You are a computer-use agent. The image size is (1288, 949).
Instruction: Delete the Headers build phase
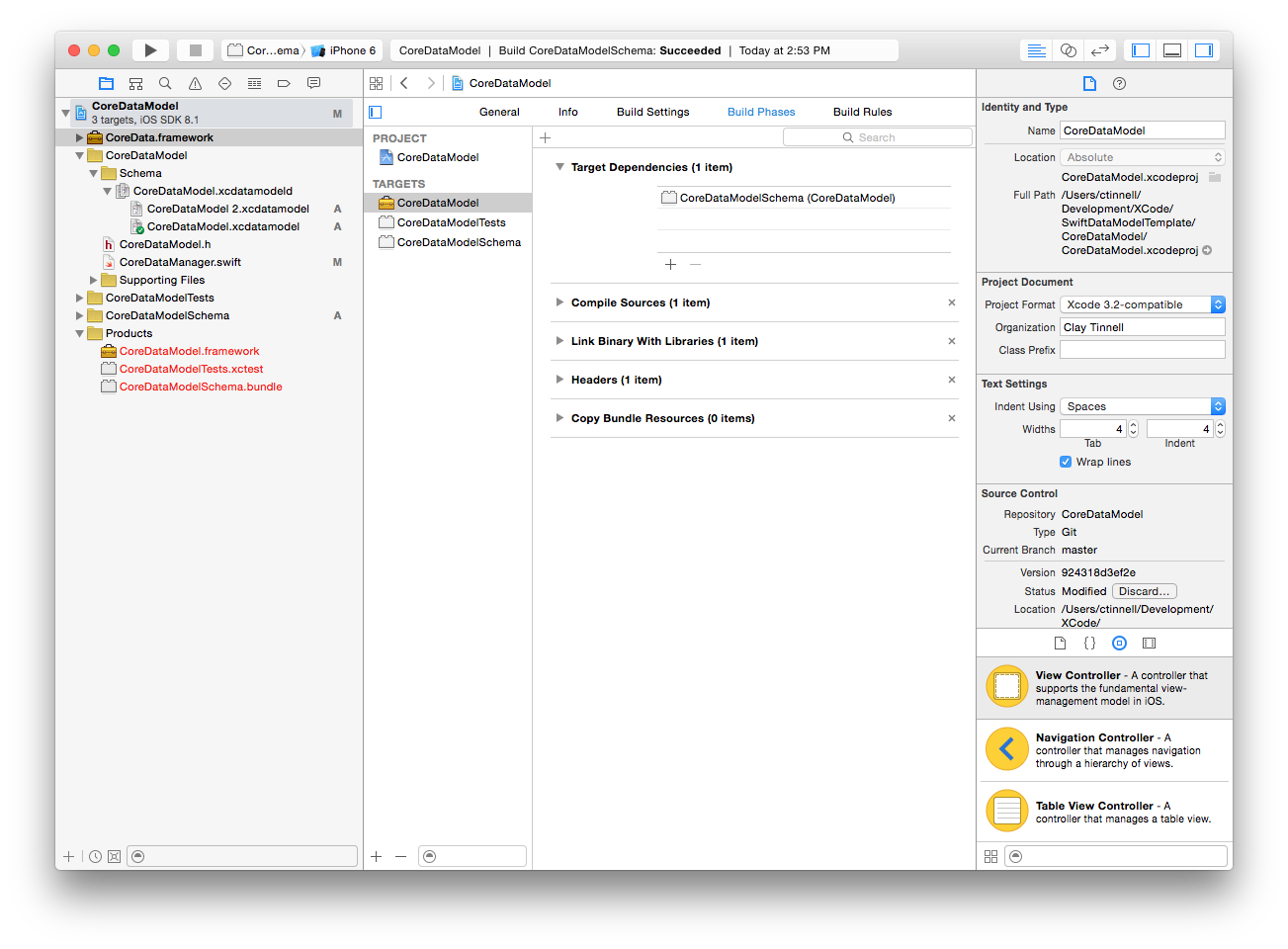coord(952,381)
